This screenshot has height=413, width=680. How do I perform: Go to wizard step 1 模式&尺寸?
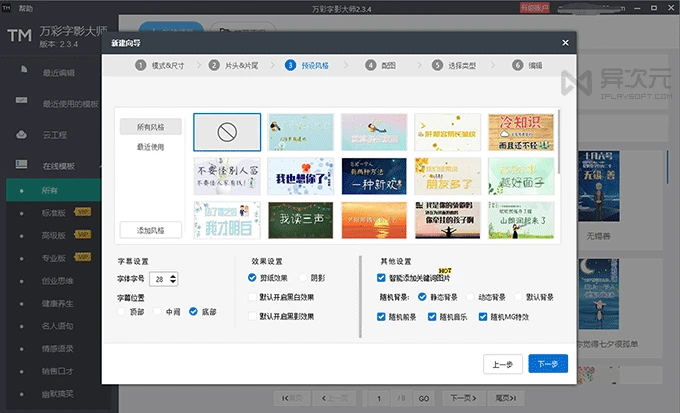pyautogui.click(x=160, y=66)
